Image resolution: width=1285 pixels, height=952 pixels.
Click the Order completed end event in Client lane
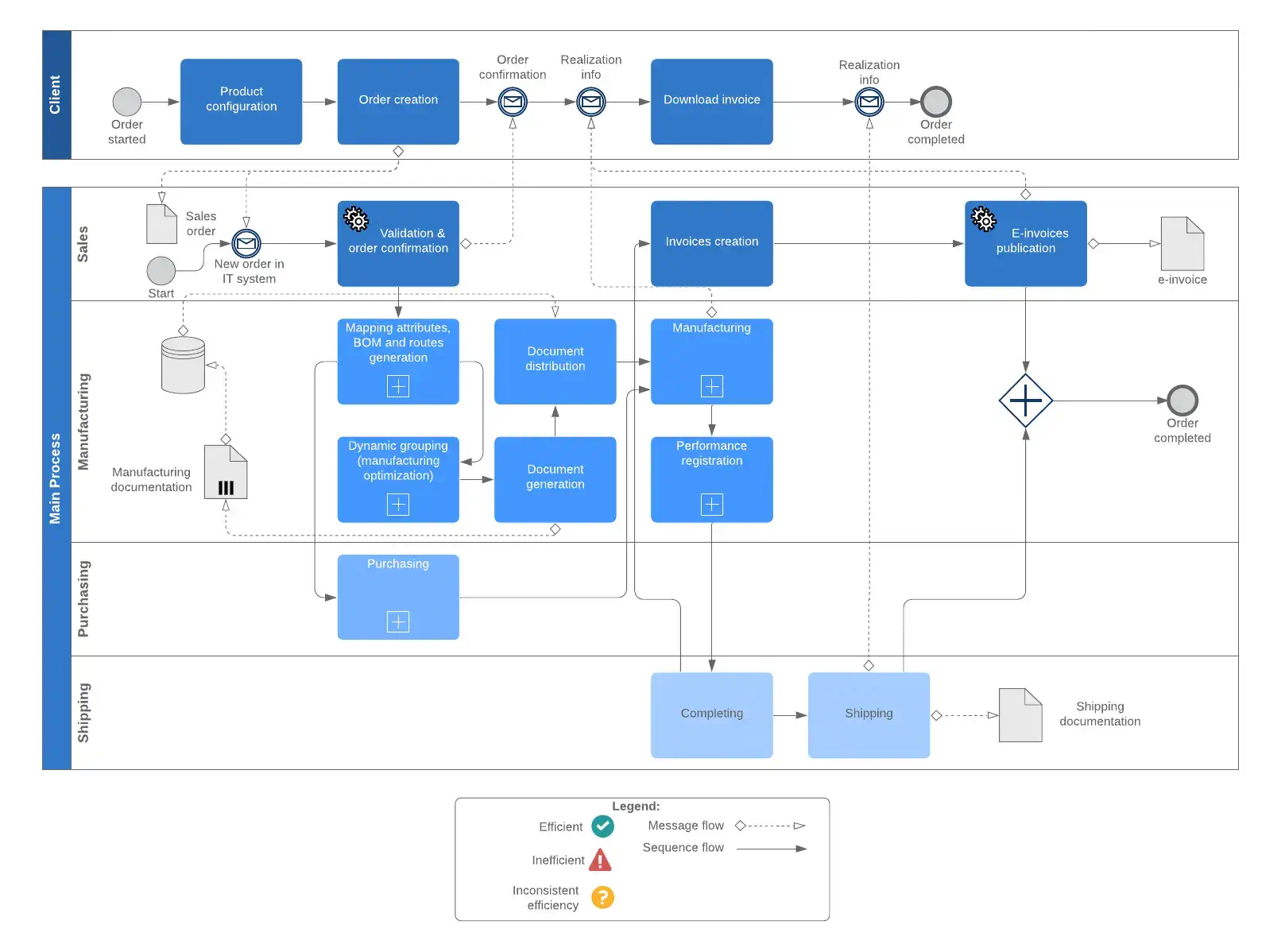coord(935,102)
